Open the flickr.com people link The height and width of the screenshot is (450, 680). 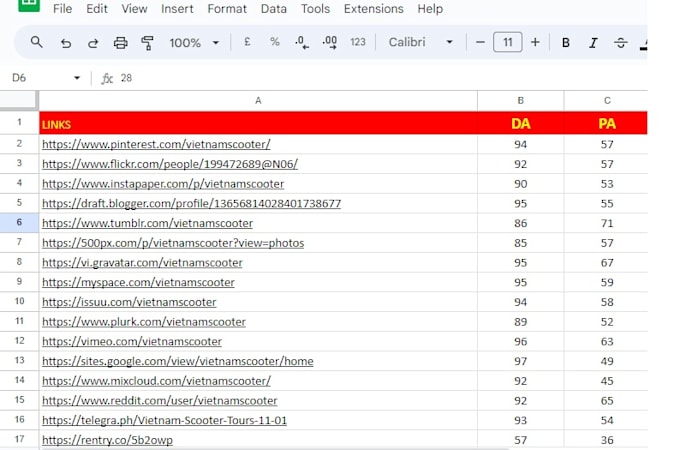point(170,164)
